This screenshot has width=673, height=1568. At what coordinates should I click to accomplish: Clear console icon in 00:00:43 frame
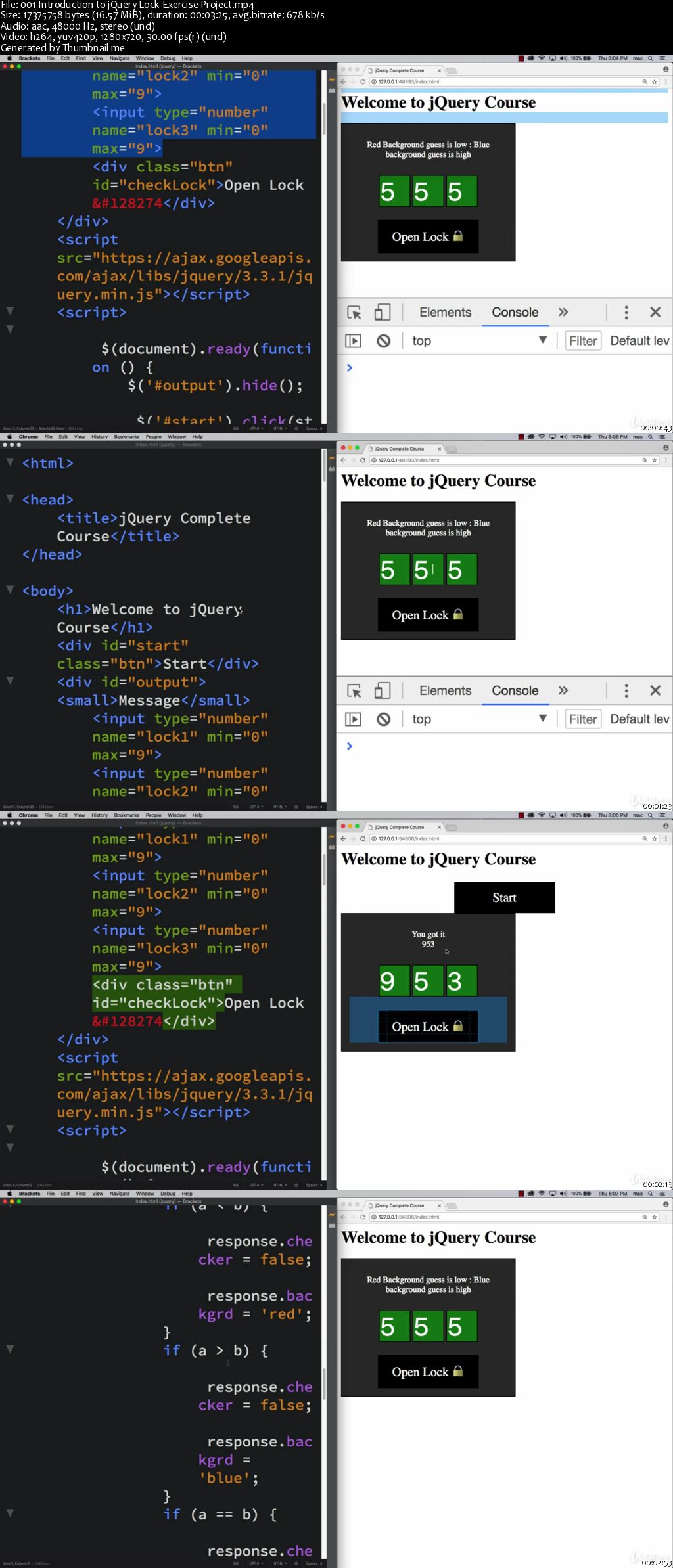383,341
